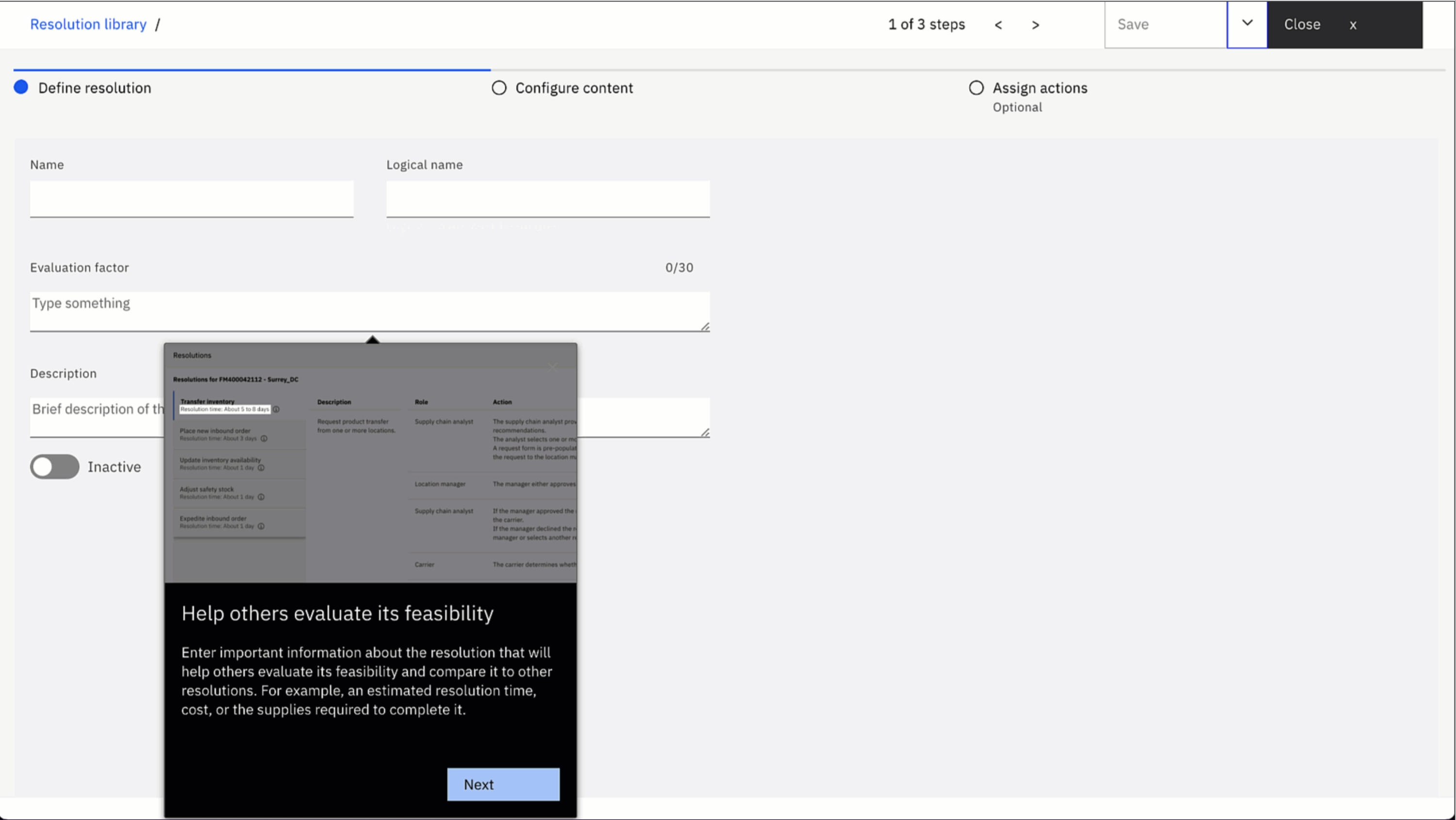Click the Evaluation factor resize handle
The height and width of the screenshot is (820, 1456).
[x=705, y=327]
